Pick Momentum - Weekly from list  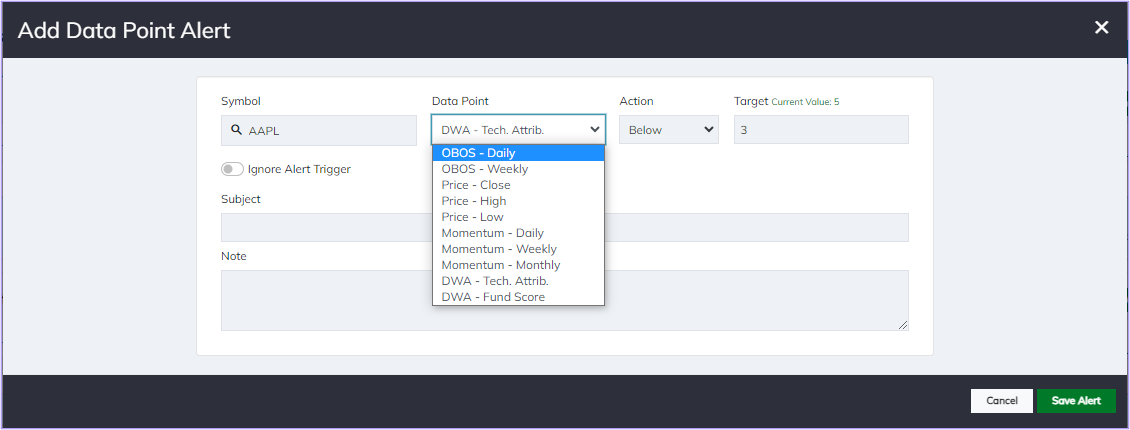(518, 249)
